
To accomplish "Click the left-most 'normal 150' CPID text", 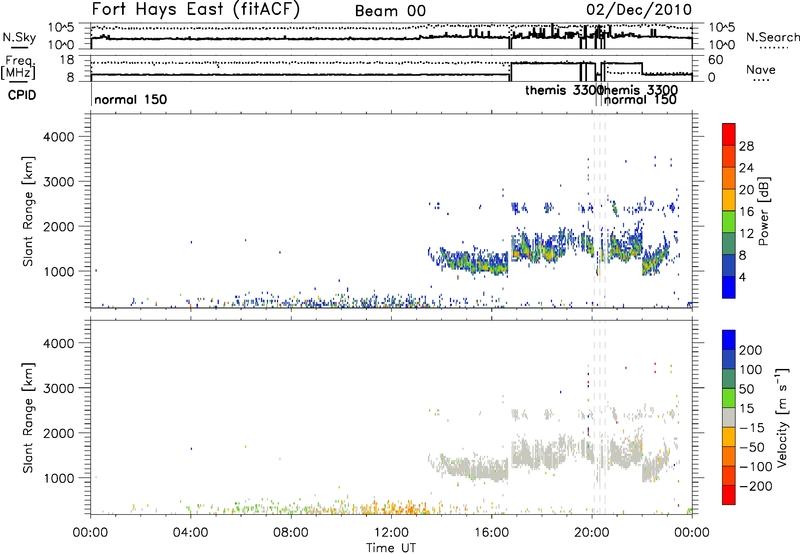I will (131, 99).
